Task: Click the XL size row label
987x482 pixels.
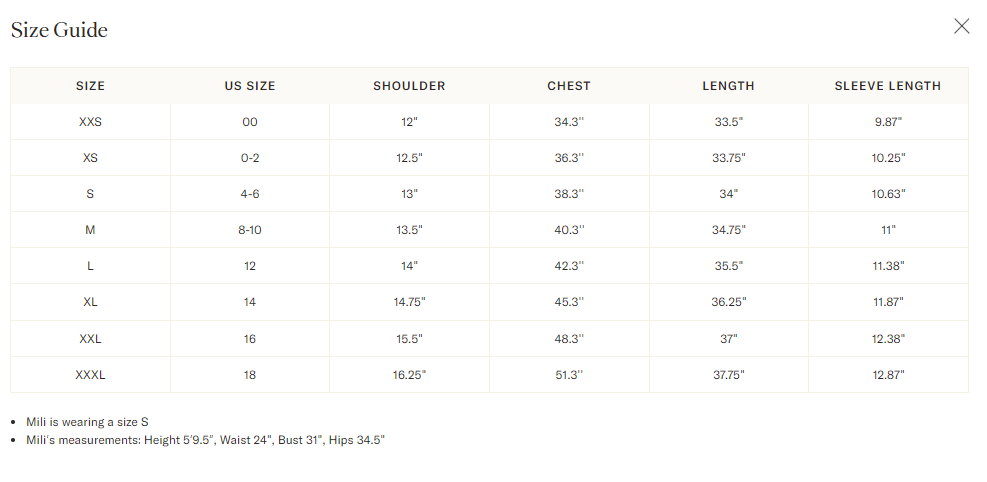Action: pyautogui.click(x=90, y=302)
